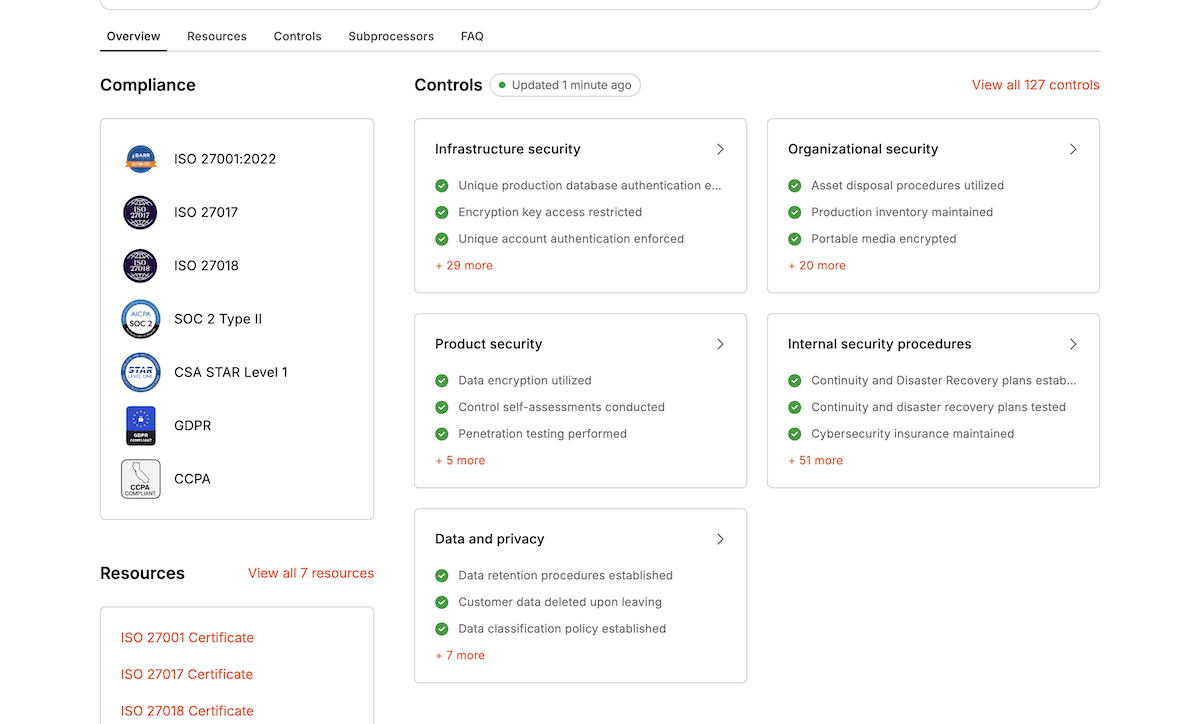Image resolution: width=1200 pixels, height=724 pixels.
Task: Open the ISO 27018 badge
Action: tap(140, 265)
